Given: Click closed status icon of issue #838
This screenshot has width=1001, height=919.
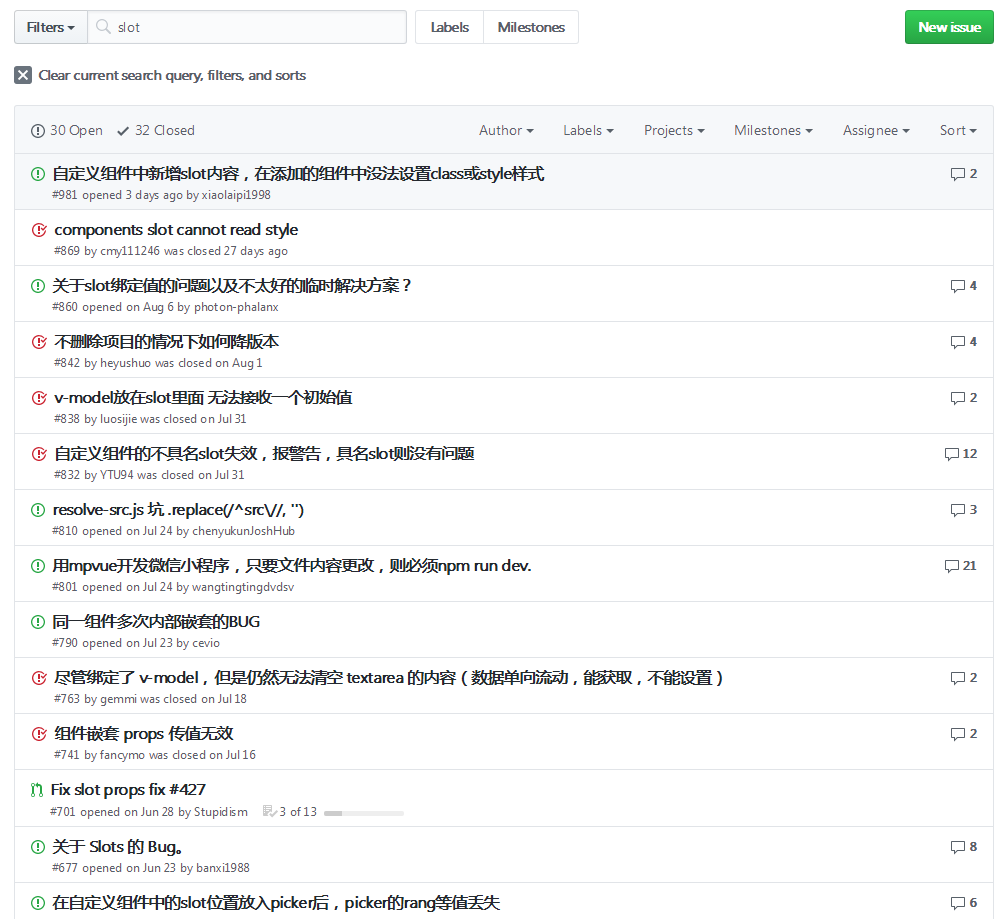Looking at the screenshot, I should [39, 398].
